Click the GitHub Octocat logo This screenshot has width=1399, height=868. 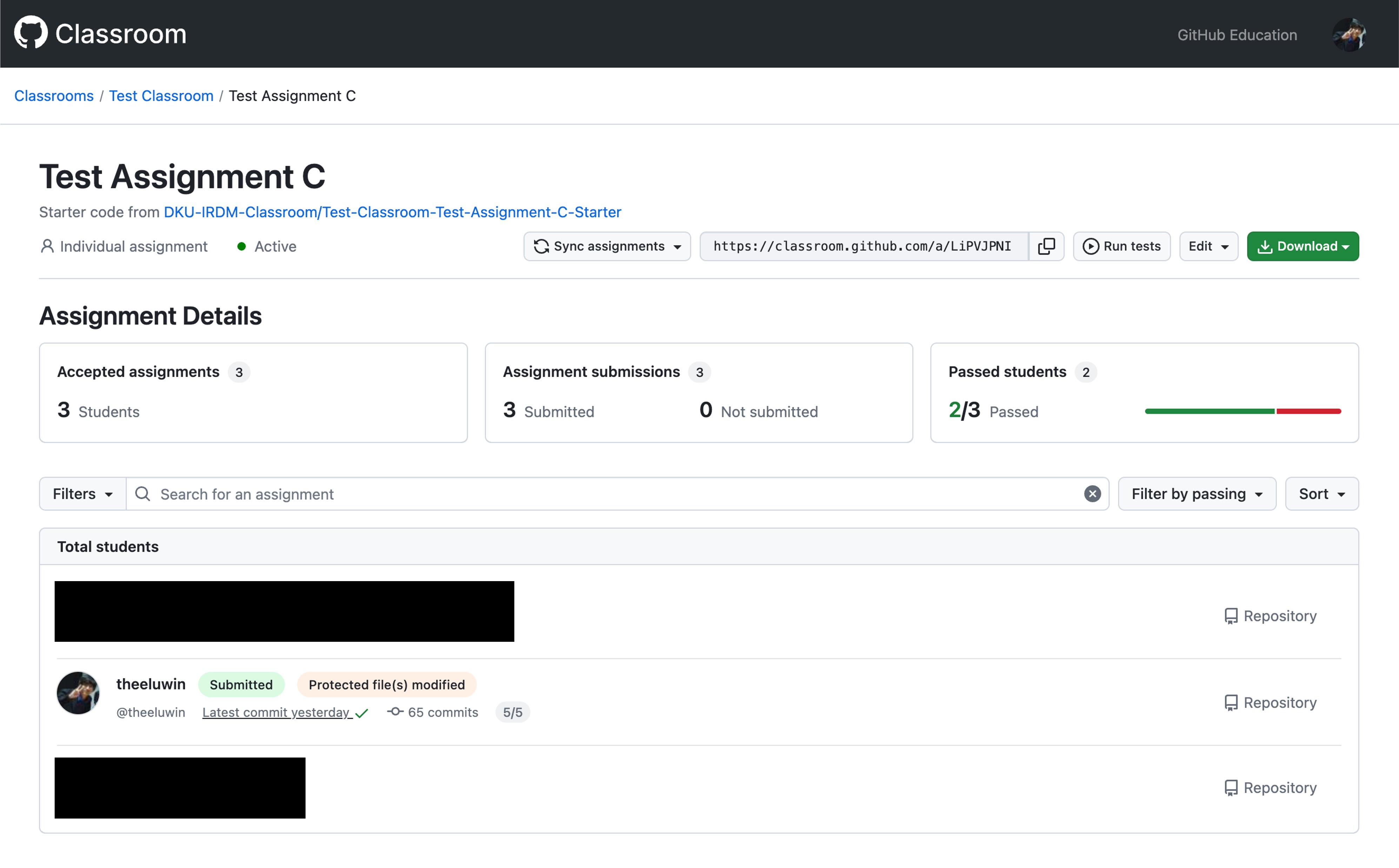point(31,33)
